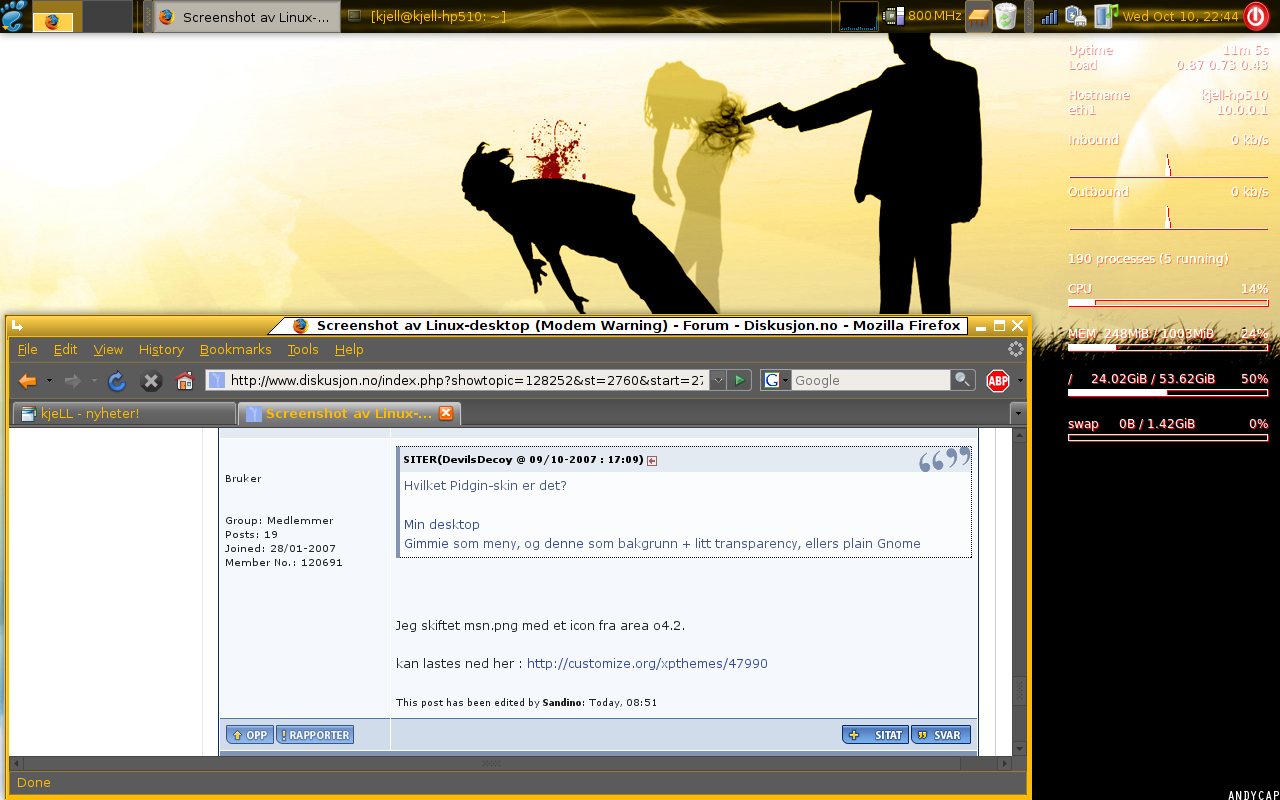Open the History menu
This screenshot has width=1280, height=800.
coord(161,349)
